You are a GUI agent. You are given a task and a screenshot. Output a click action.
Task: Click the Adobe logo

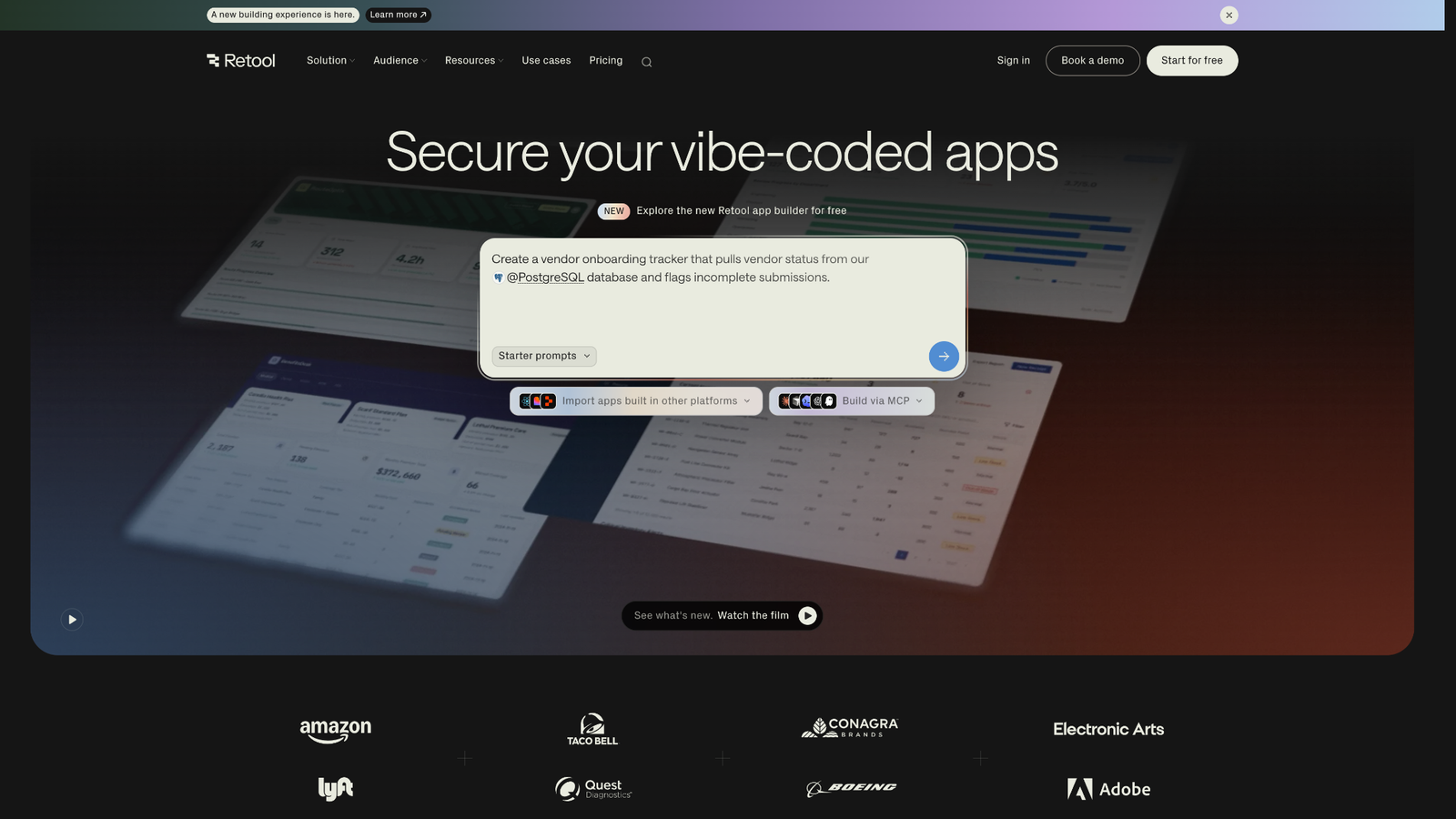point(1108,789)
